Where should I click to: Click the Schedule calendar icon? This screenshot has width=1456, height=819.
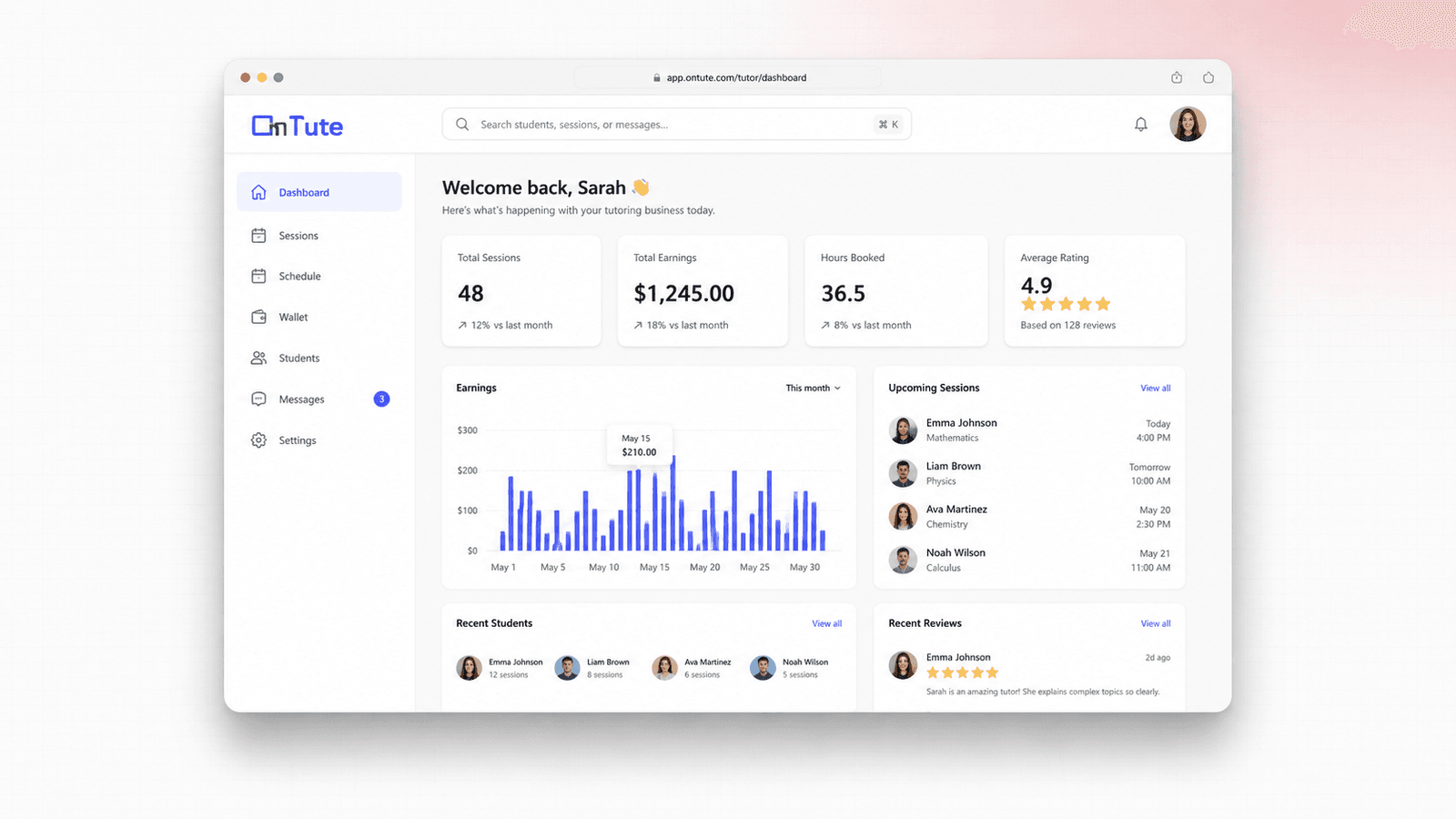[x=258, y=276]
